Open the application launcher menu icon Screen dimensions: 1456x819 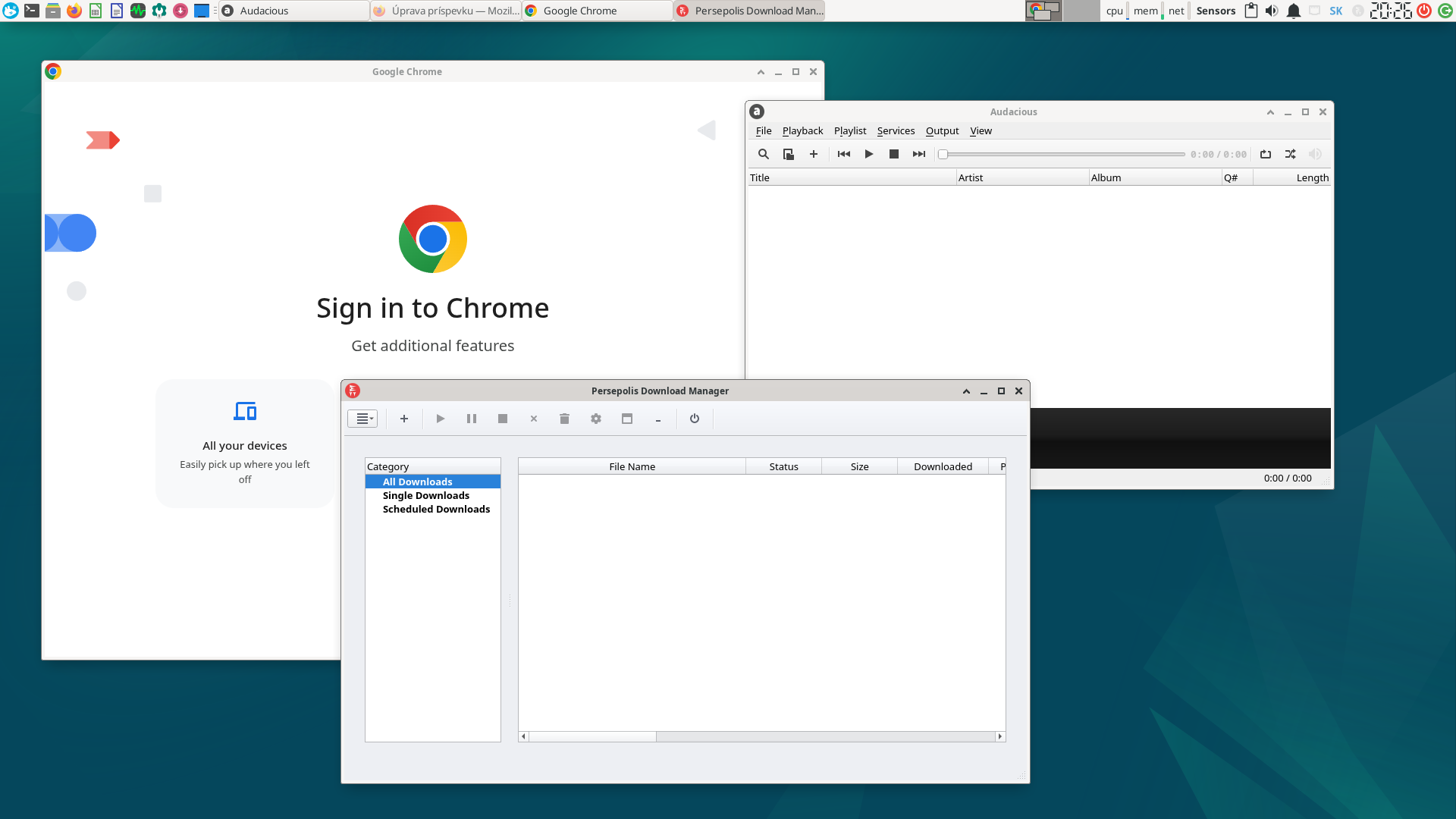click(11, 11)
